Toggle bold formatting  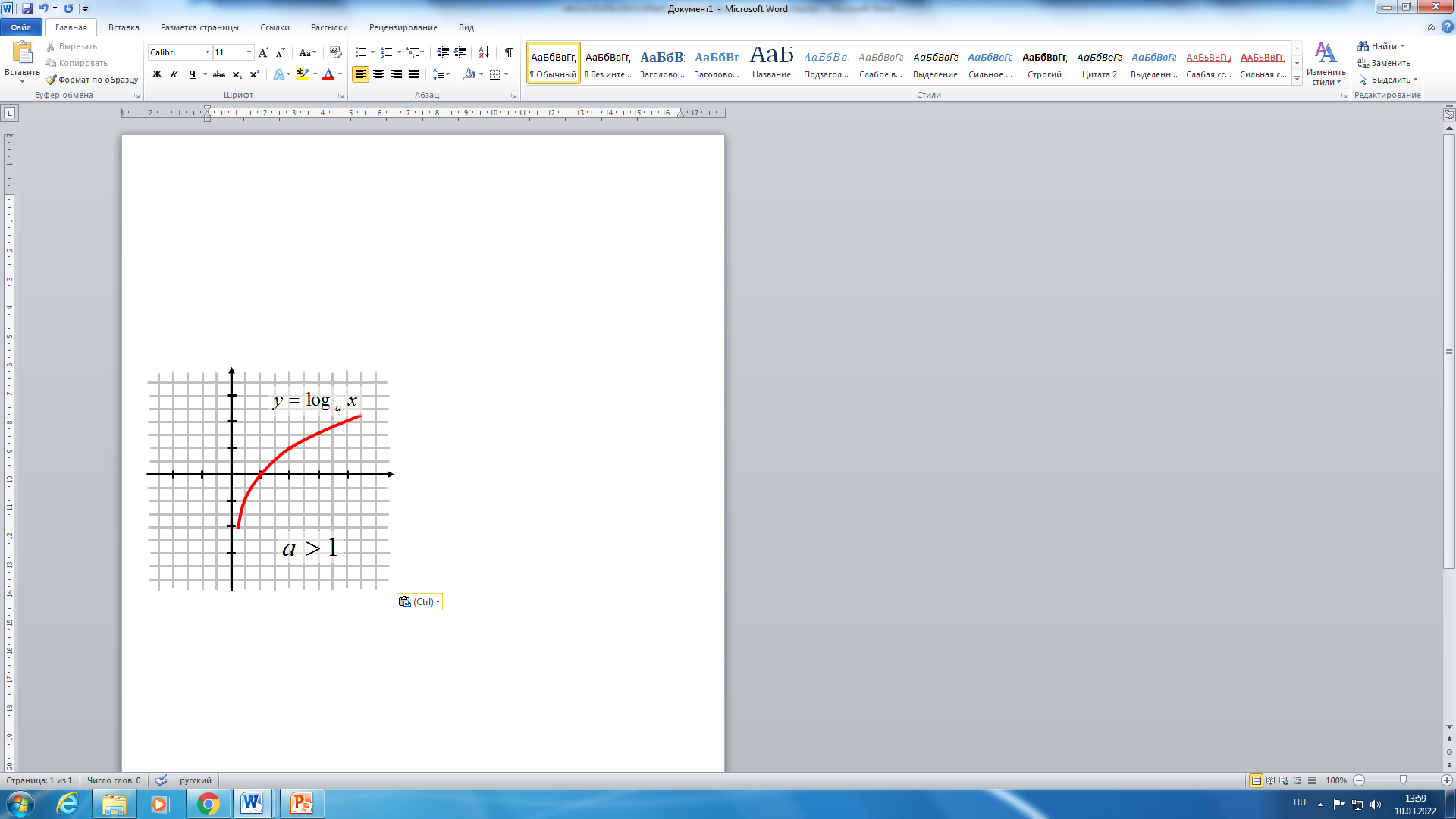[157, 74]
